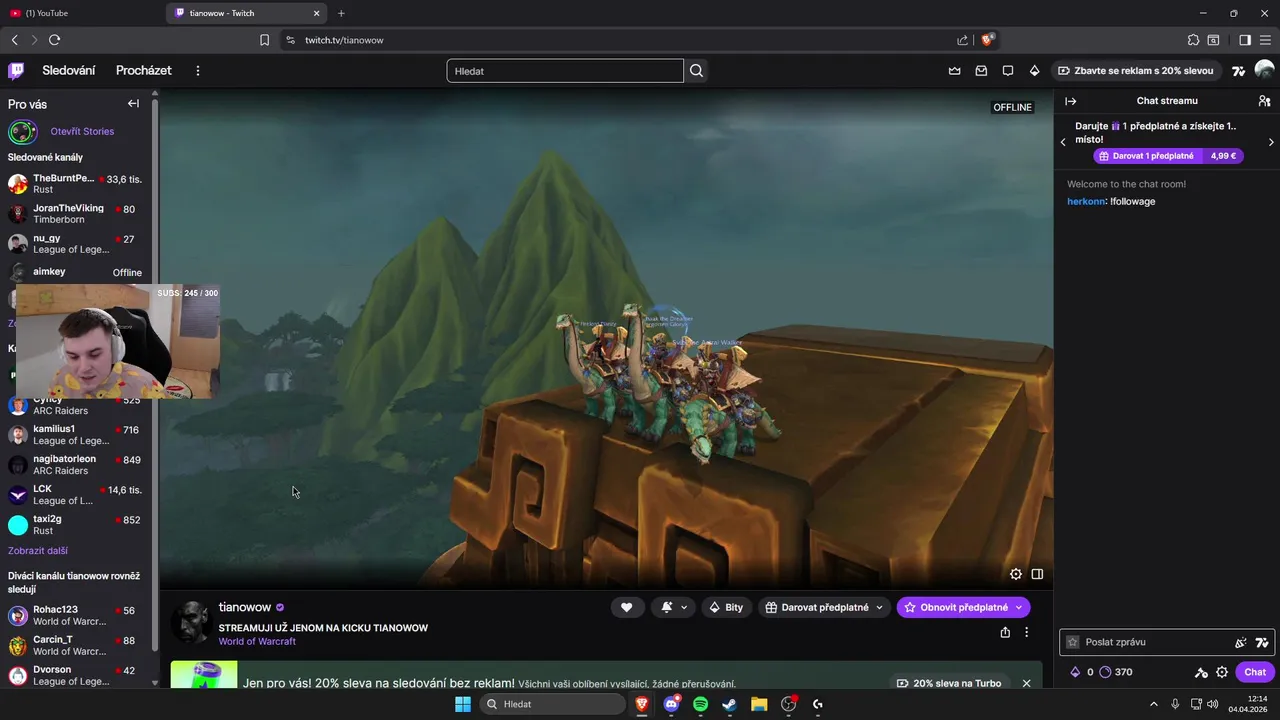1280x720 pixels.
Task: Collapse the stream chat panel
Action: 1071,101
